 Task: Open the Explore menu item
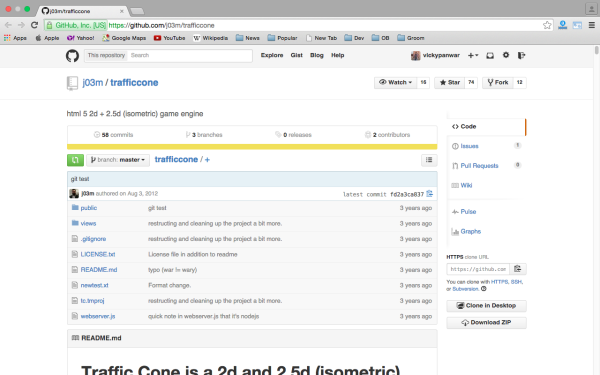pyautogui.click(x=272, y=55)
